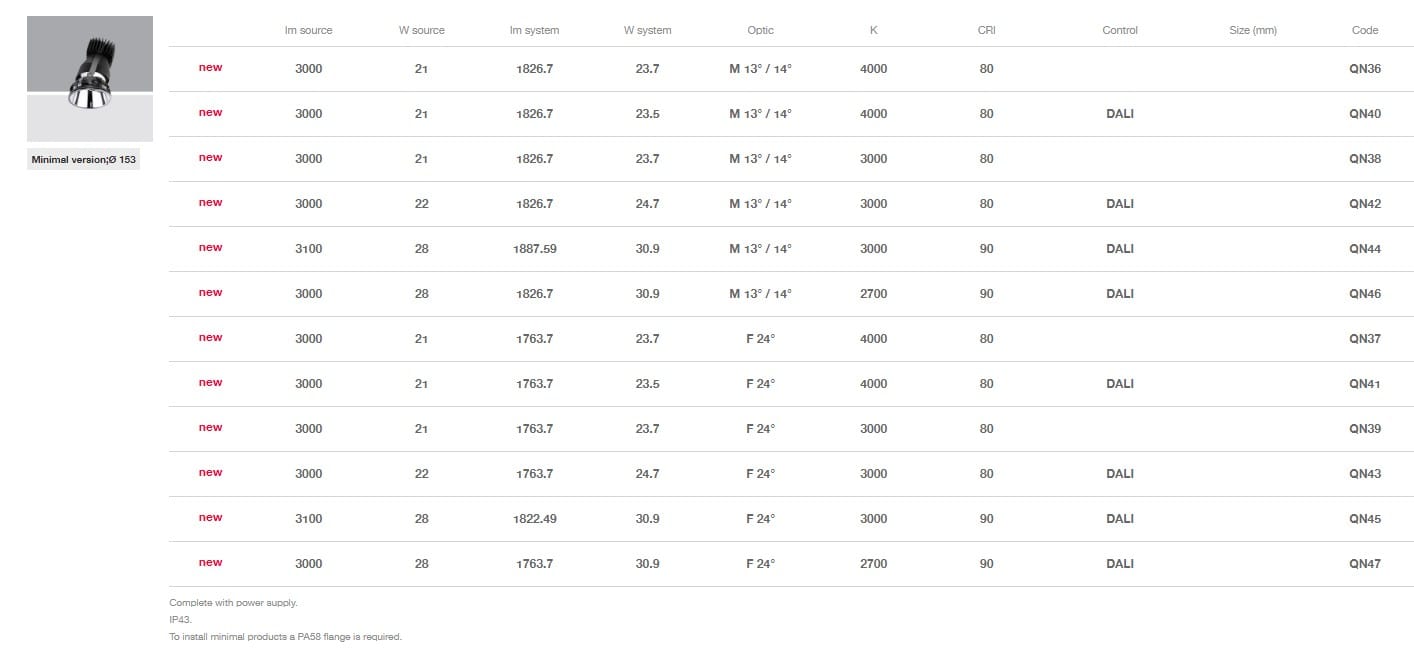Image resolution: width=1414 pixels, height=648 pixels.
Task: Open product code QN42
Action: click(1364, 204)
